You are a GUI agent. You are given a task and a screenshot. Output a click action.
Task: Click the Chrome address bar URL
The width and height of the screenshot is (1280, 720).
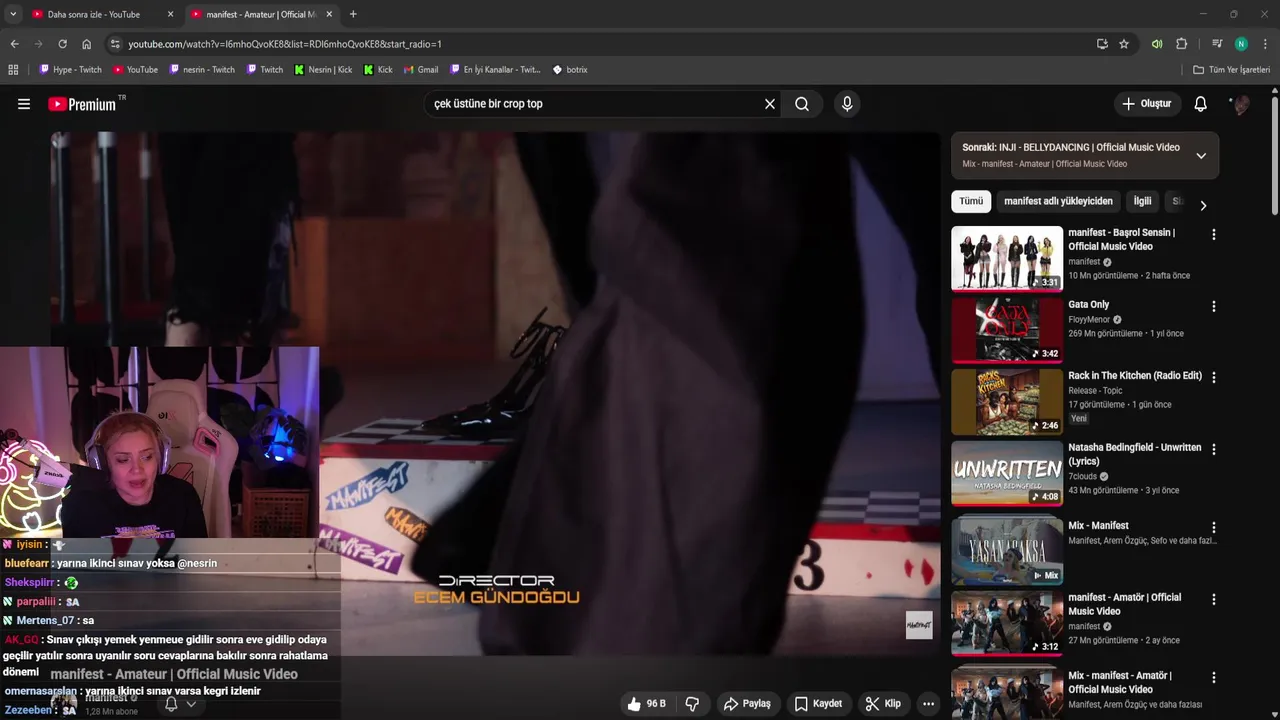pos(285,44)
